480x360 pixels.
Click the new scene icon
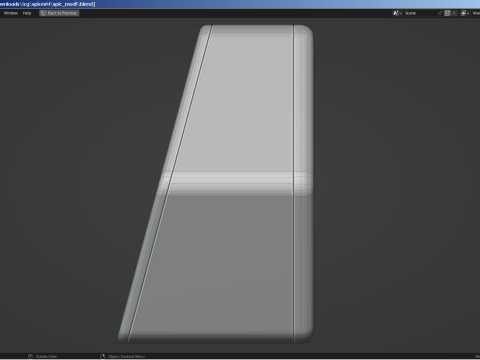(x=447, y=13)
